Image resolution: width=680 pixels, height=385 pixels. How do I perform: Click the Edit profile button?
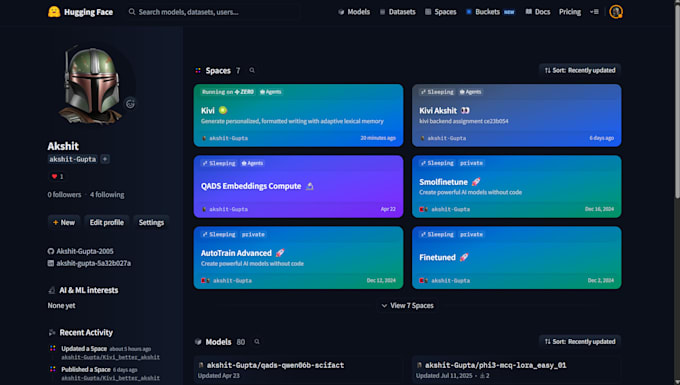(x=107, y=222)
